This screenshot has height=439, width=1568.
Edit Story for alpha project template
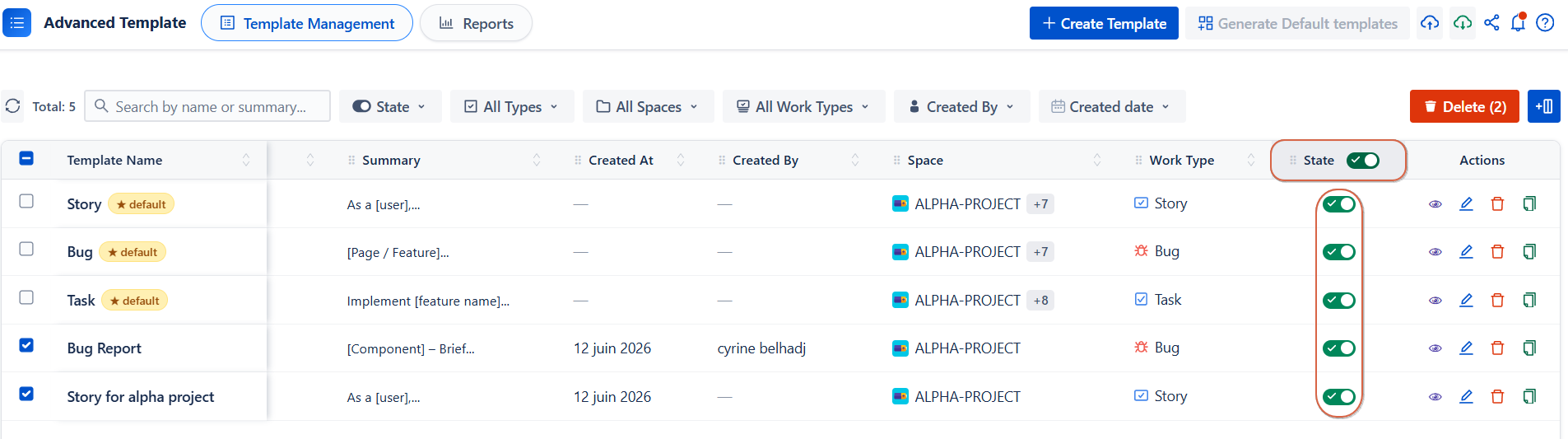click(1466, 396)
